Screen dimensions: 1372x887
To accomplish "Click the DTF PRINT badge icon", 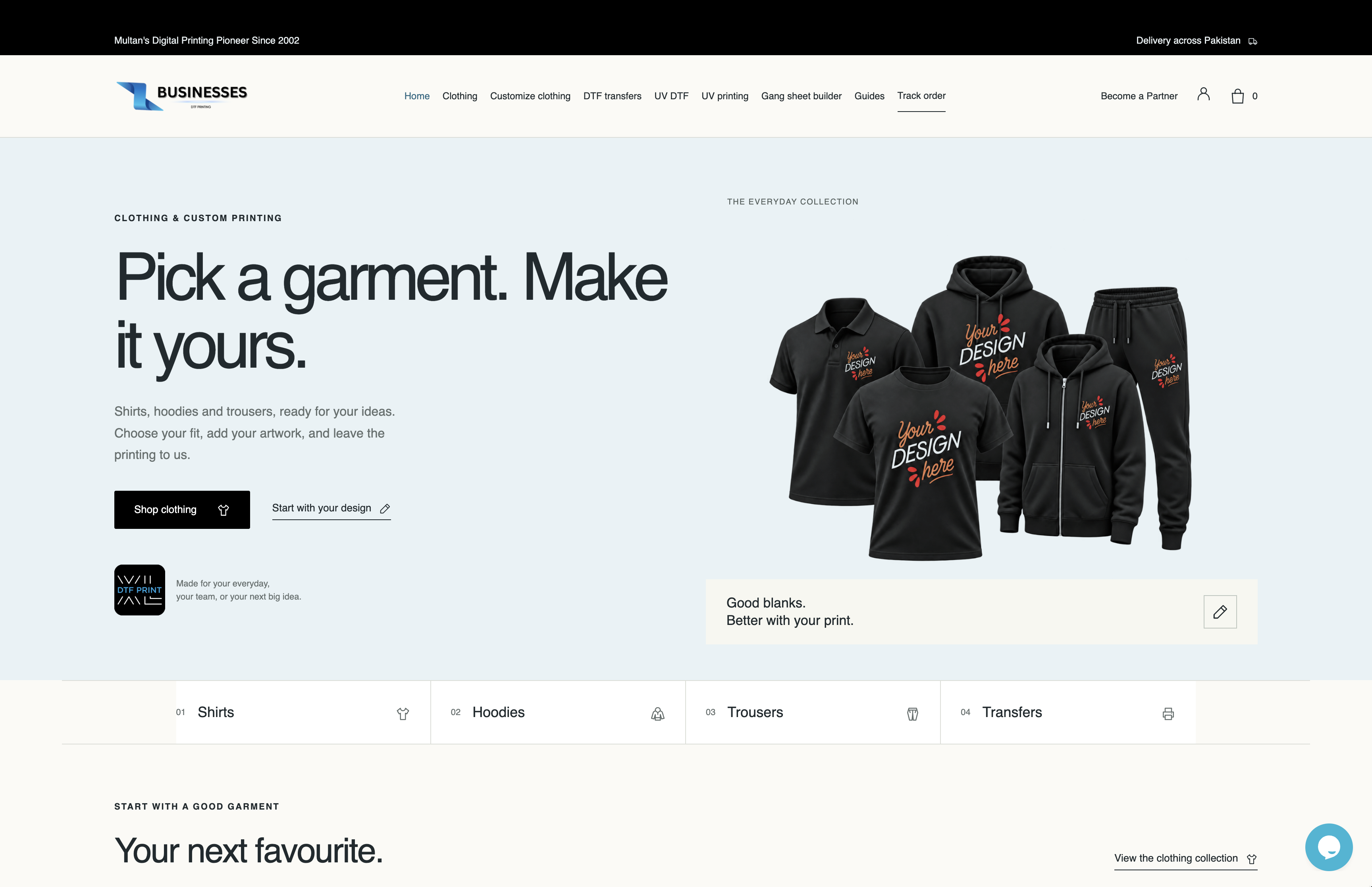I will click(139, 590).
